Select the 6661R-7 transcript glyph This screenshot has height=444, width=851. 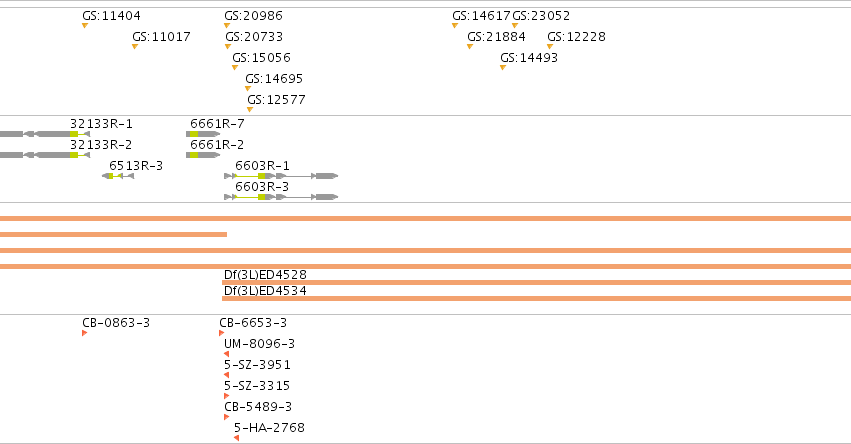coord(203,134)
